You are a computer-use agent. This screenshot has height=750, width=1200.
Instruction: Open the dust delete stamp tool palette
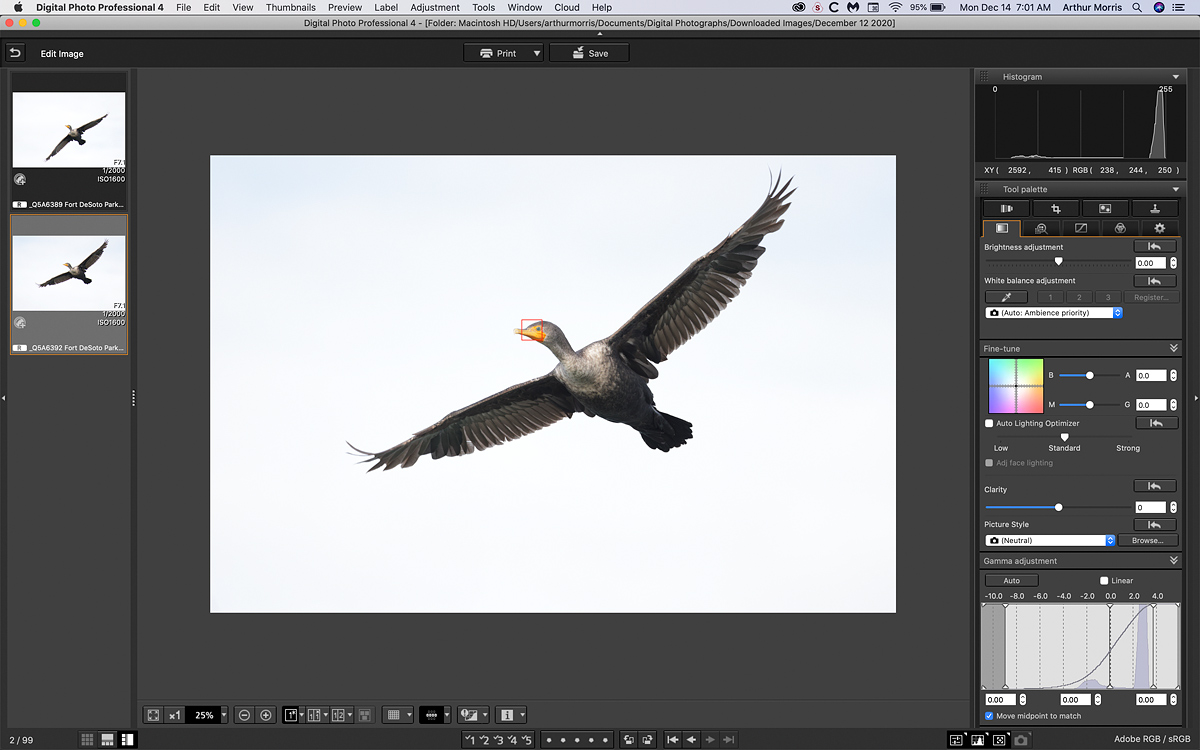pos(1154,208)
